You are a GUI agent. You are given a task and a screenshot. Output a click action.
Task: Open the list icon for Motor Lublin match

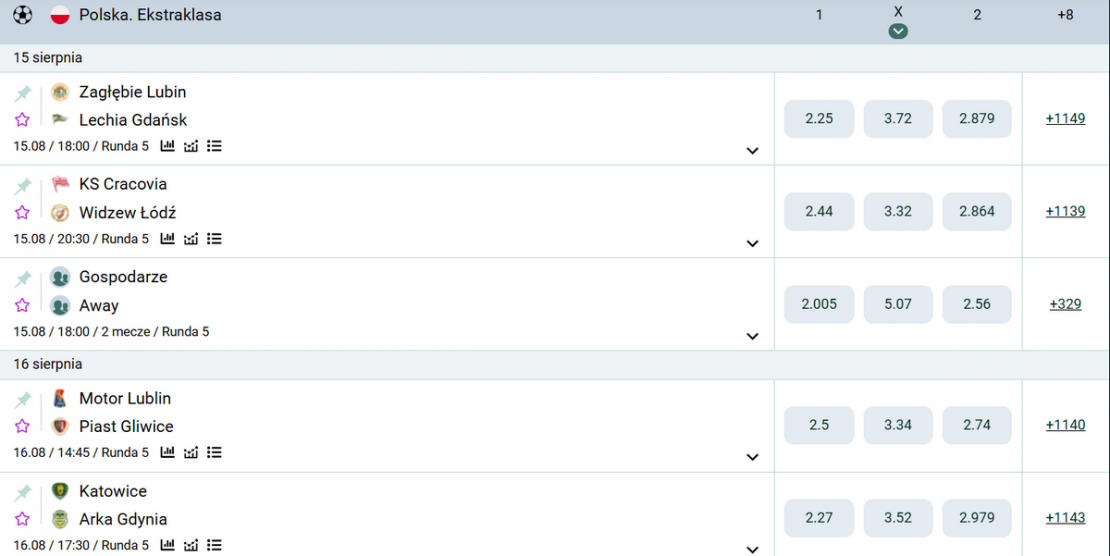pos(214,452)
